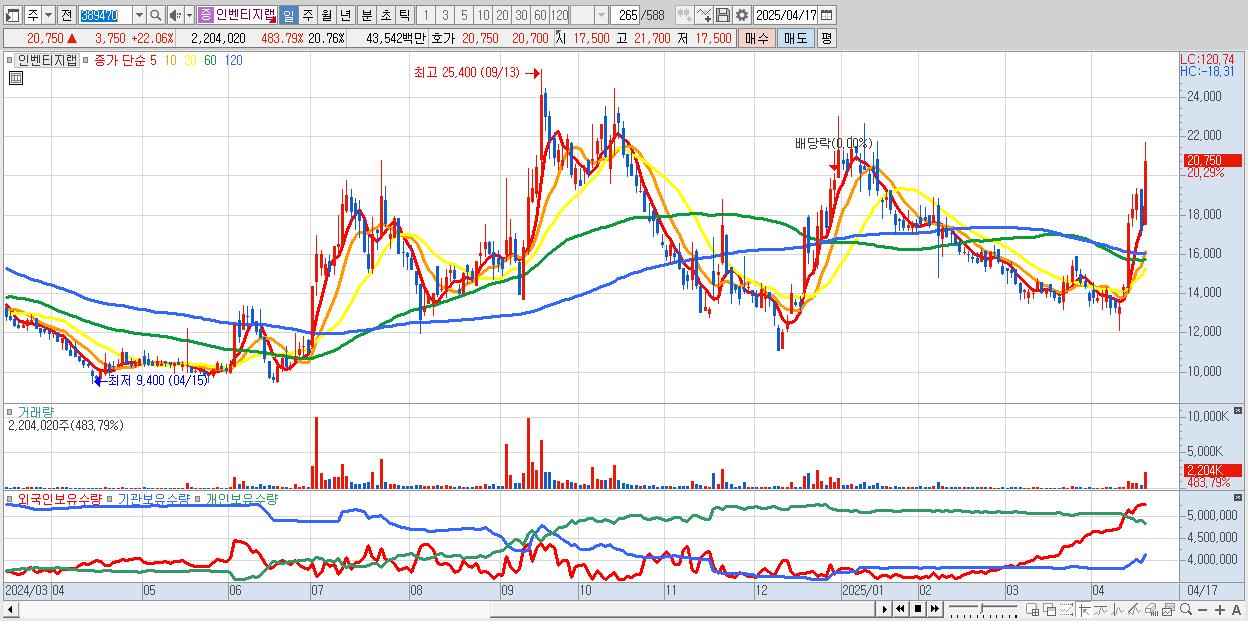Viewport: 1248px width, 621px height.
Task: Click the window grid layout icon
Action: 1033,609
